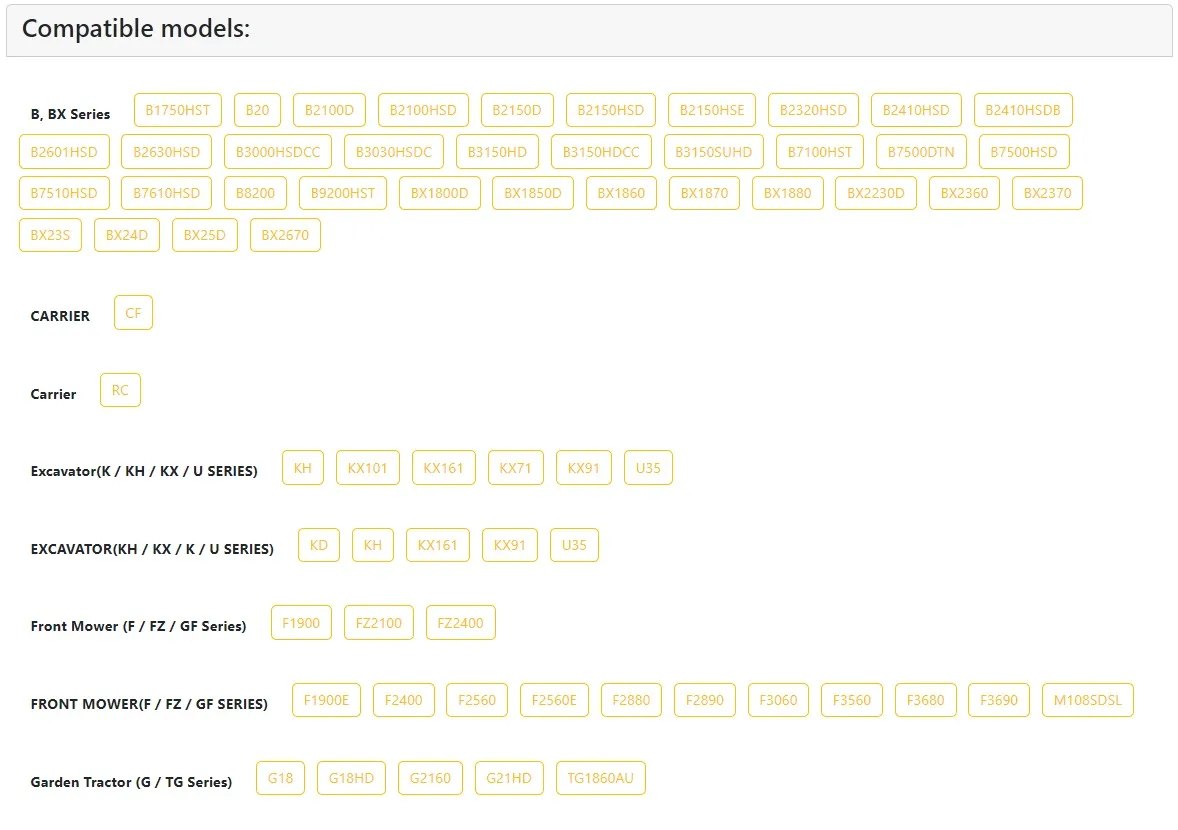The width and height of the screenshot is (1178, 830).
Task: Click the BX2370 model tag
Action: pos(1047,193)
